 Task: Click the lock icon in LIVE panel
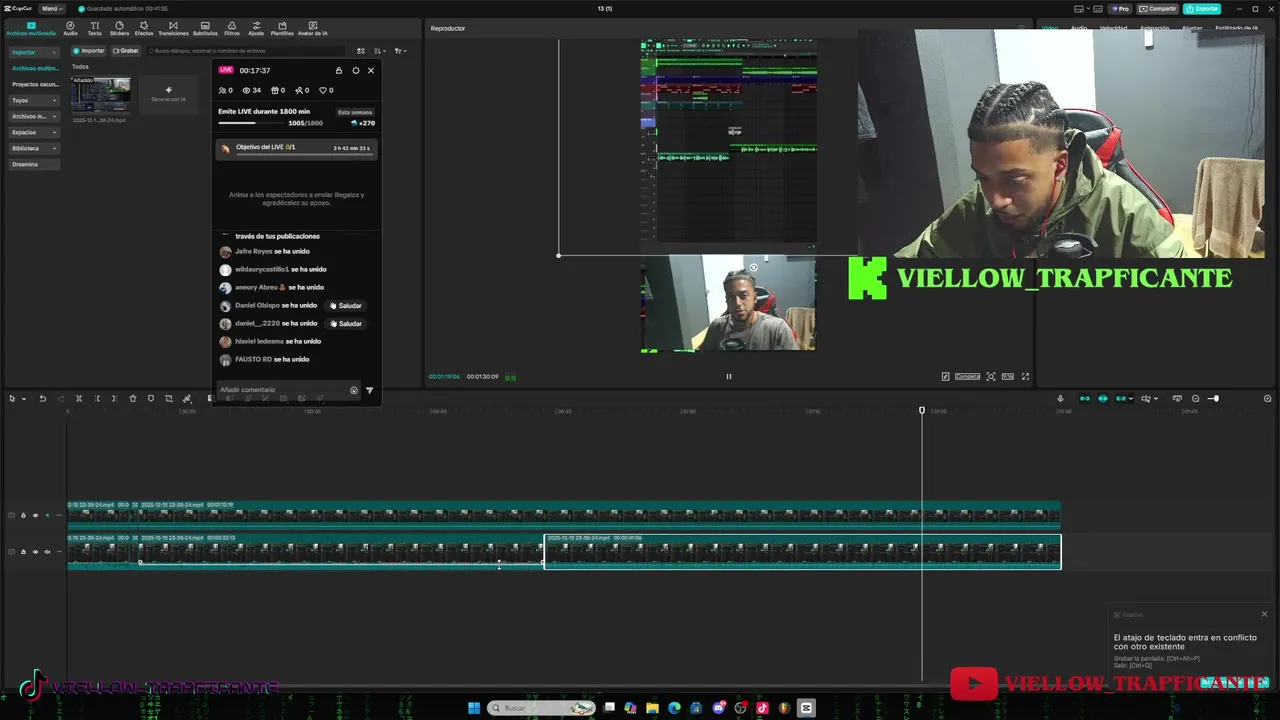[x=338, y=70]
